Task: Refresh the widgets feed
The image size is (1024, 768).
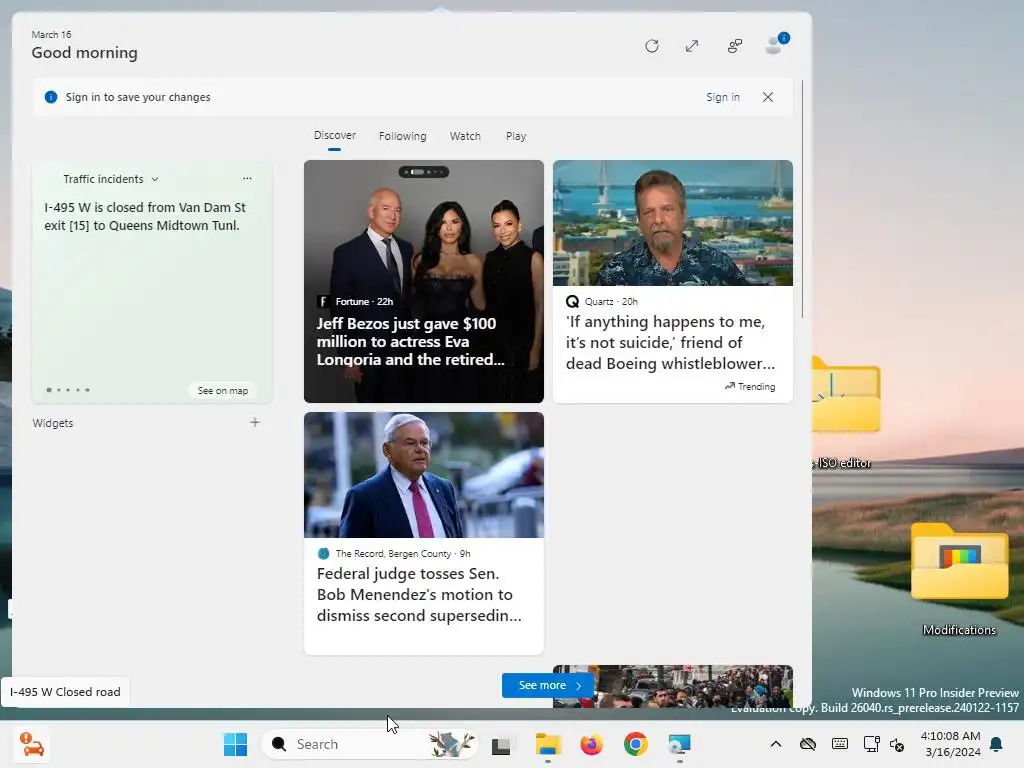Action: [652, 46]
